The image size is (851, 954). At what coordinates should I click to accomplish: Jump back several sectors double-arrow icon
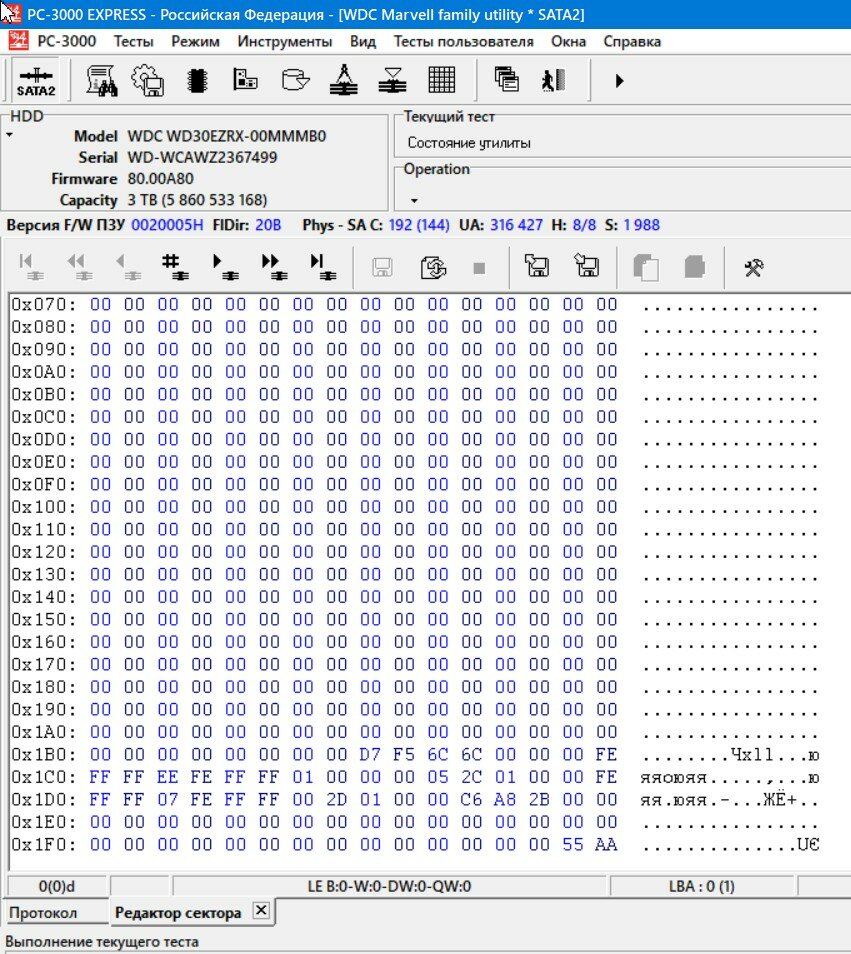point(79,267)
